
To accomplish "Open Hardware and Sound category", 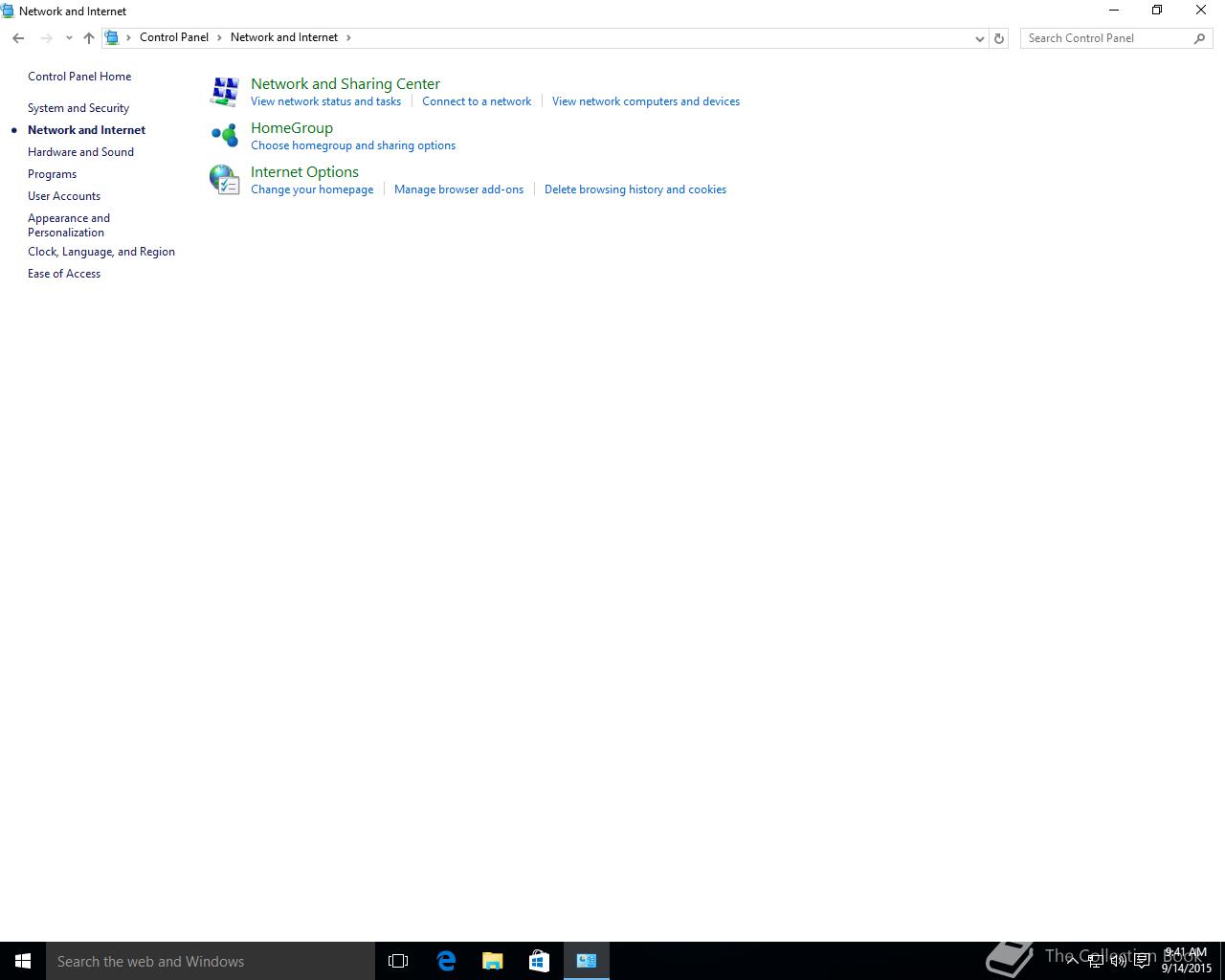I will (x=80, y=152).
